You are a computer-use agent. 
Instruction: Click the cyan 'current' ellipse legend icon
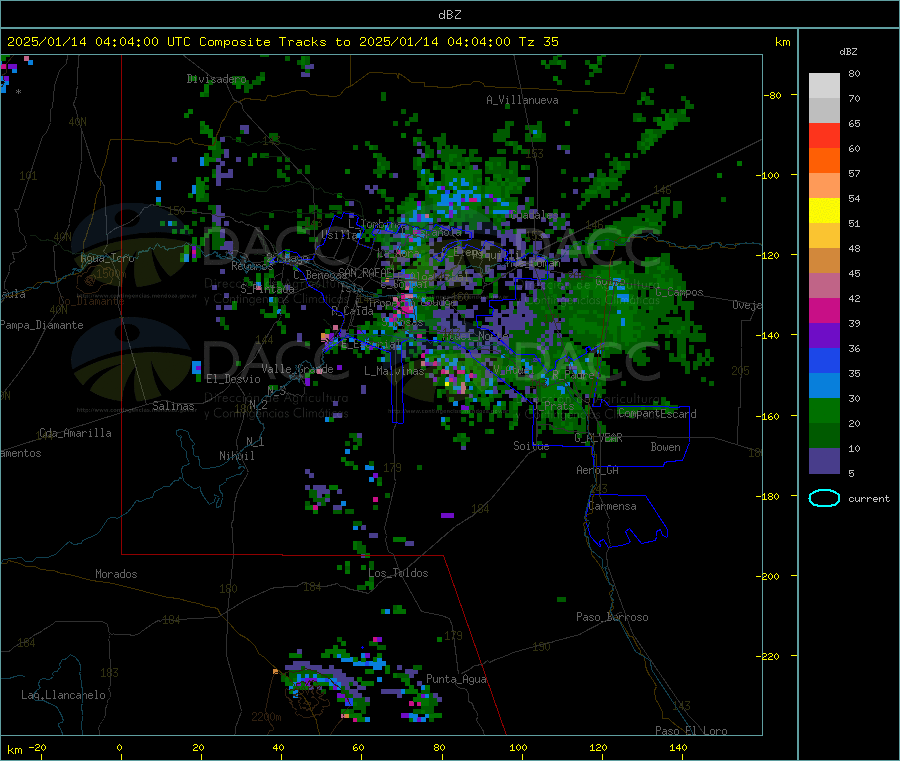click(x=824, y=498)
